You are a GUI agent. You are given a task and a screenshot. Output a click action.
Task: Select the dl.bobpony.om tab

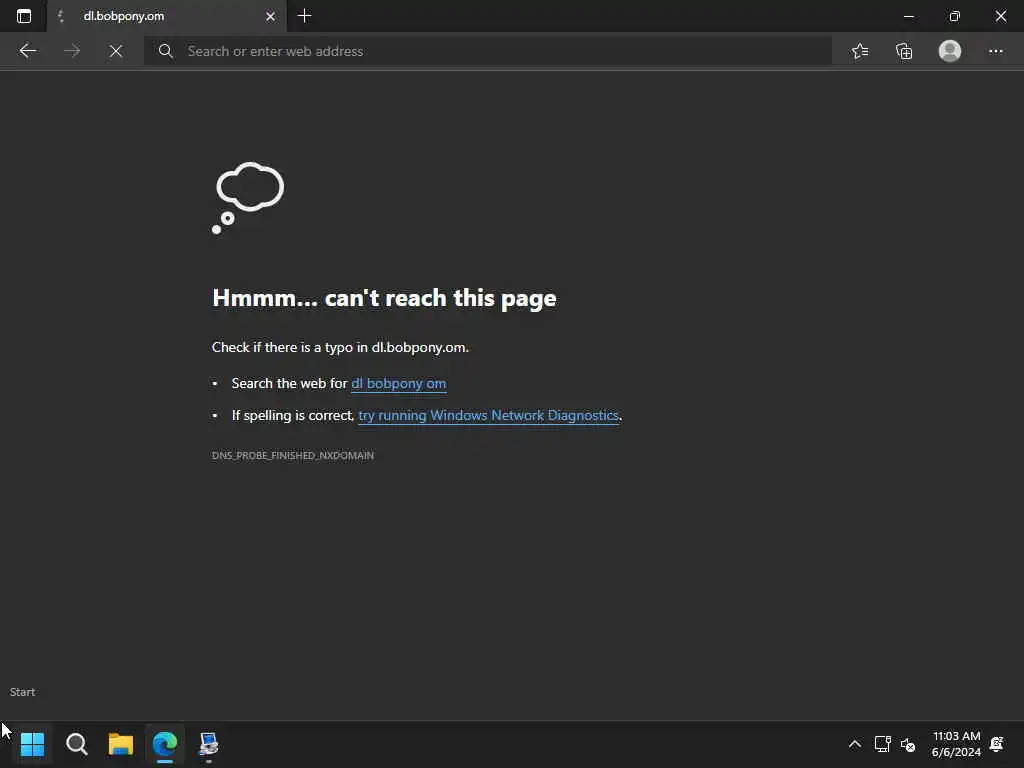167,16
